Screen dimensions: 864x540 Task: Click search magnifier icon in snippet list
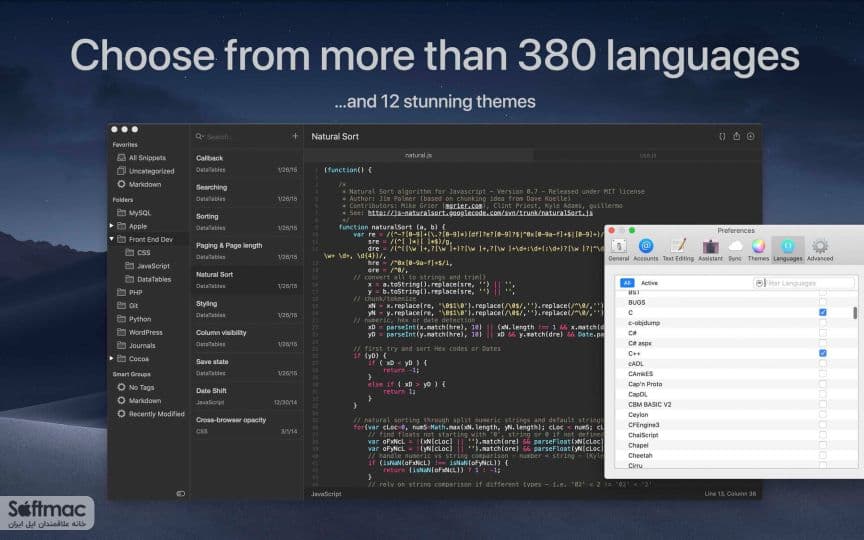click(199, 136)
